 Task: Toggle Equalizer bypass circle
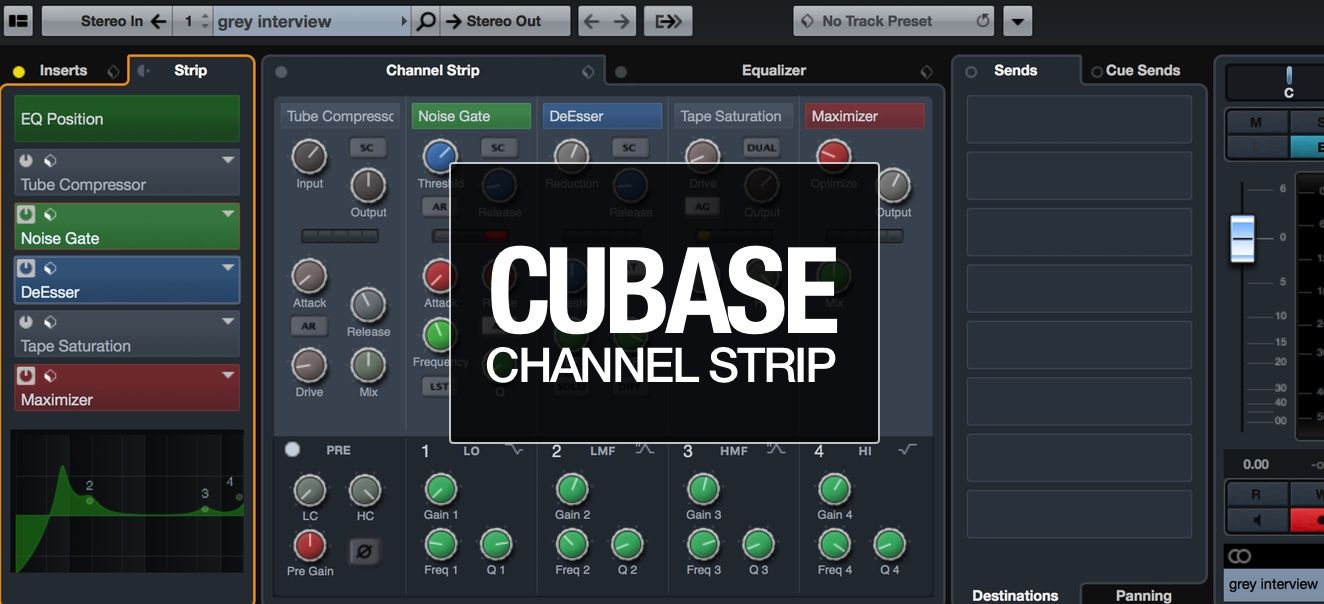[621, 72]
